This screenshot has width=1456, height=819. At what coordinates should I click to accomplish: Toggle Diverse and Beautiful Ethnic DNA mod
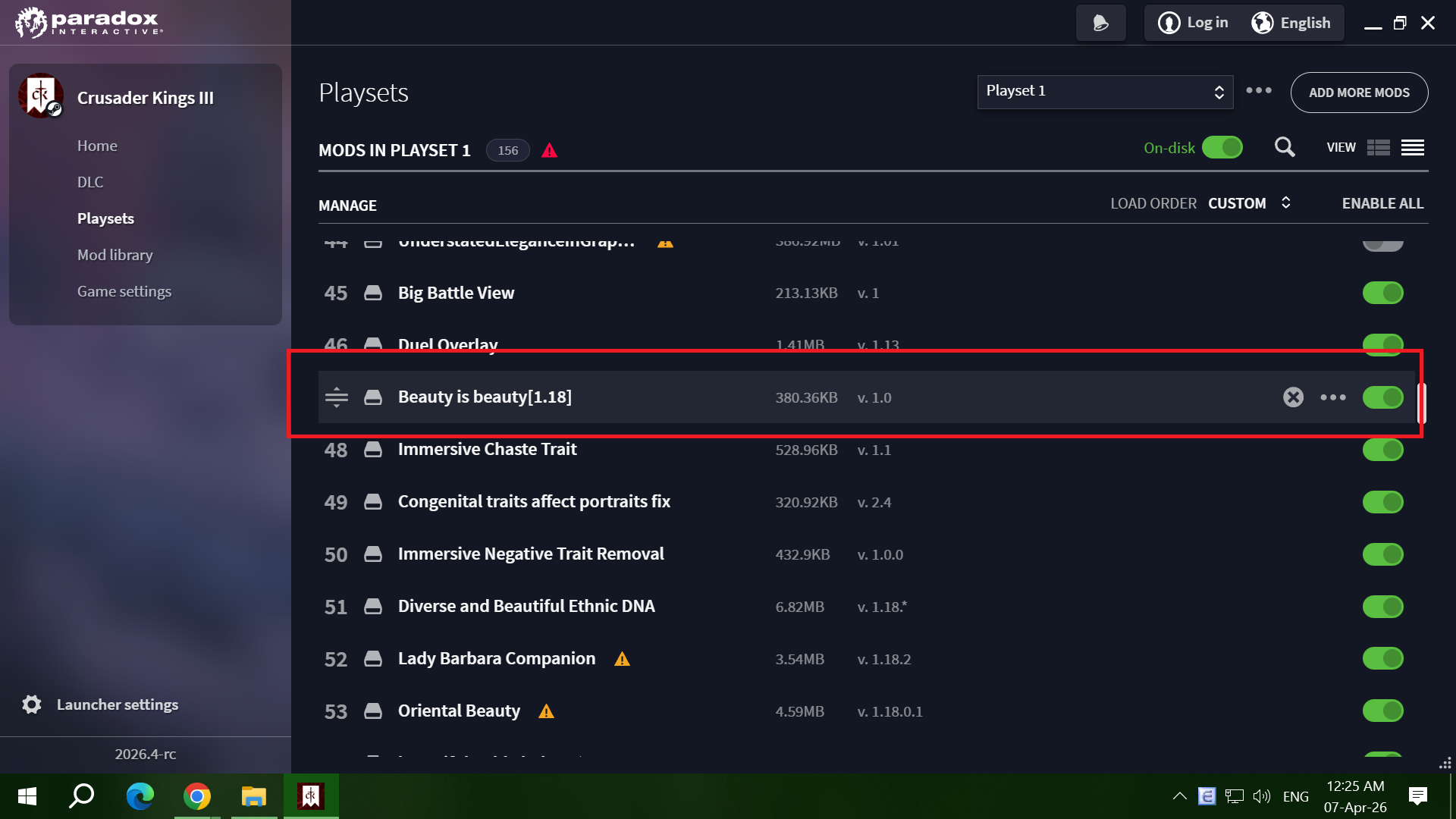click(1383, 607)
